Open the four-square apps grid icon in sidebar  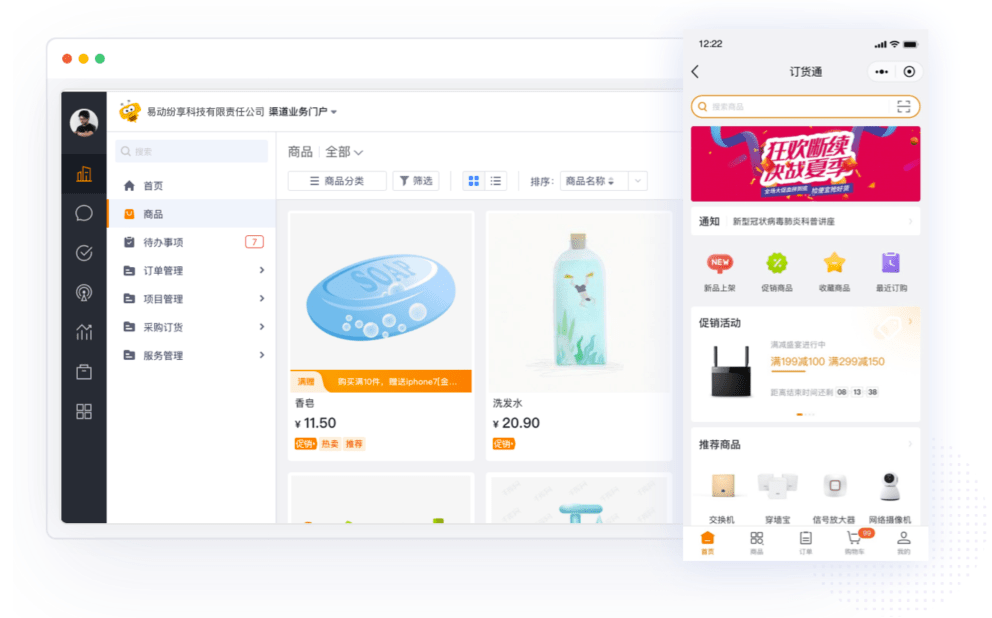tap(84, 412)
